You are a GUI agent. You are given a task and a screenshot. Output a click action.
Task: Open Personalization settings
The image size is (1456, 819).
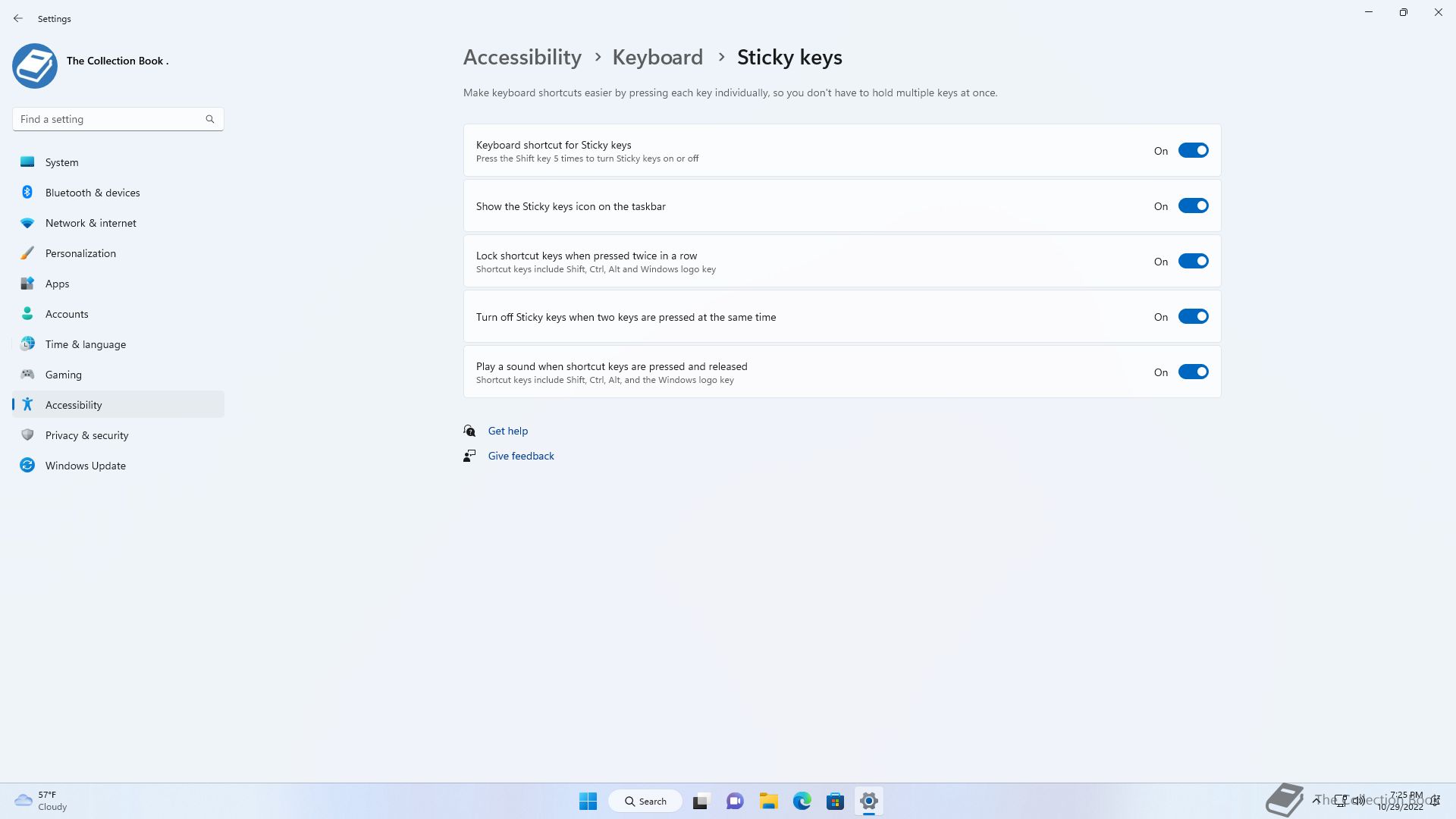[118, 253]
